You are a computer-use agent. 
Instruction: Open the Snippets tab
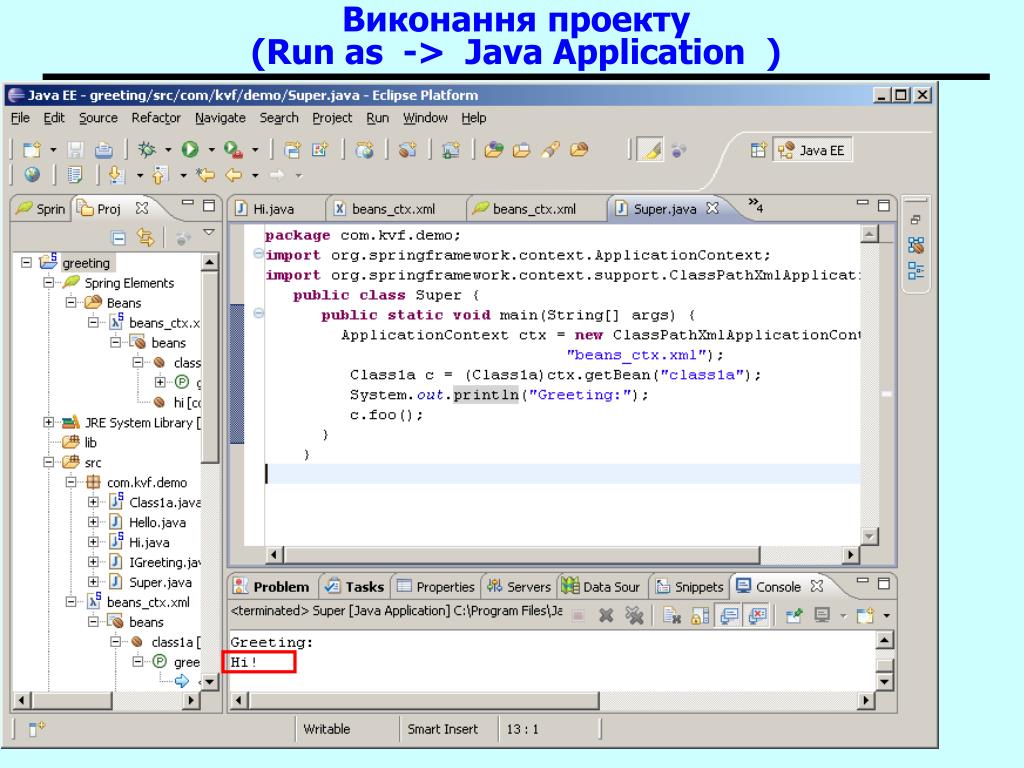(x=690, y=586)
